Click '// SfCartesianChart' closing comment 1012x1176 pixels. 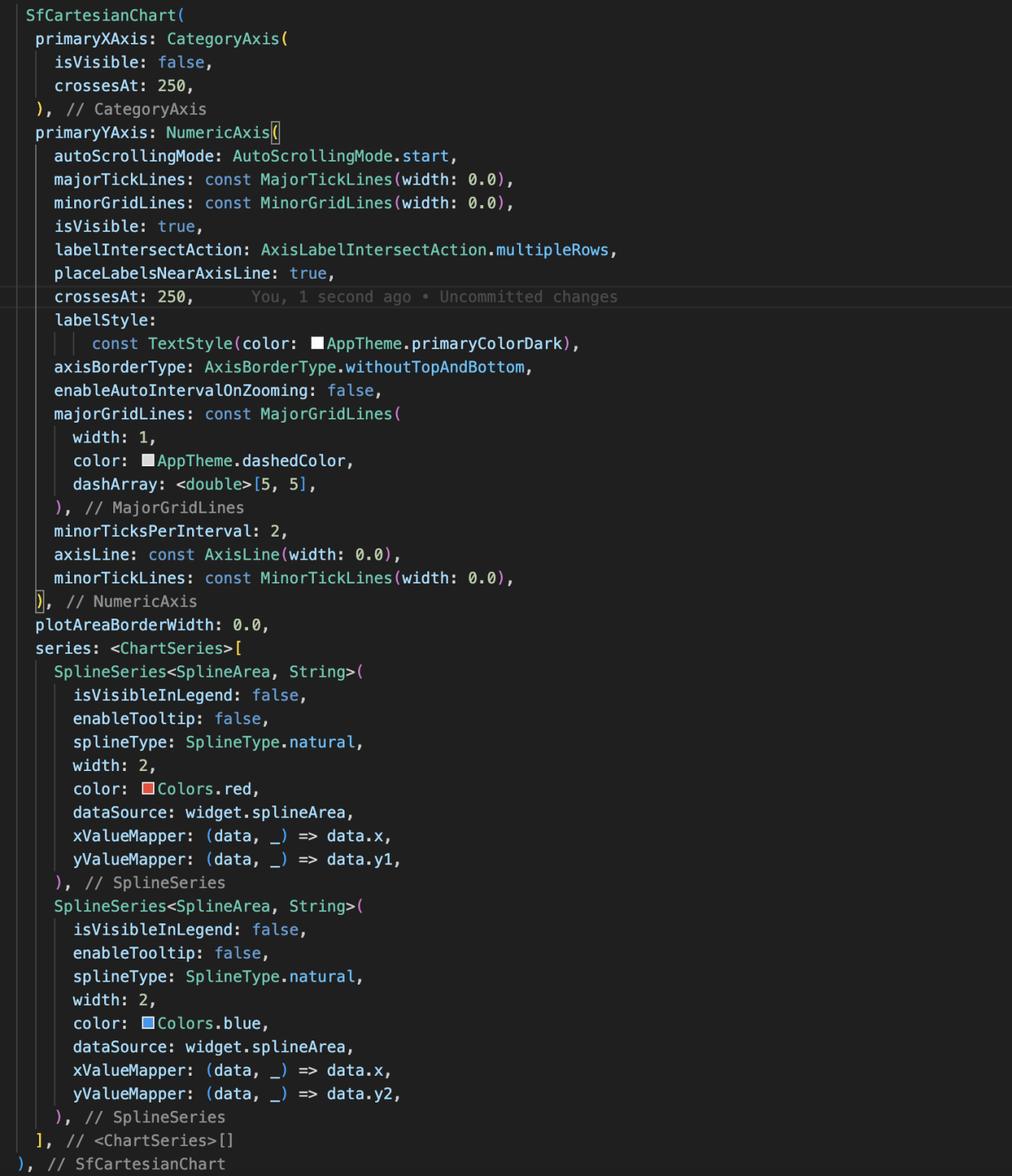(136, 1164)
